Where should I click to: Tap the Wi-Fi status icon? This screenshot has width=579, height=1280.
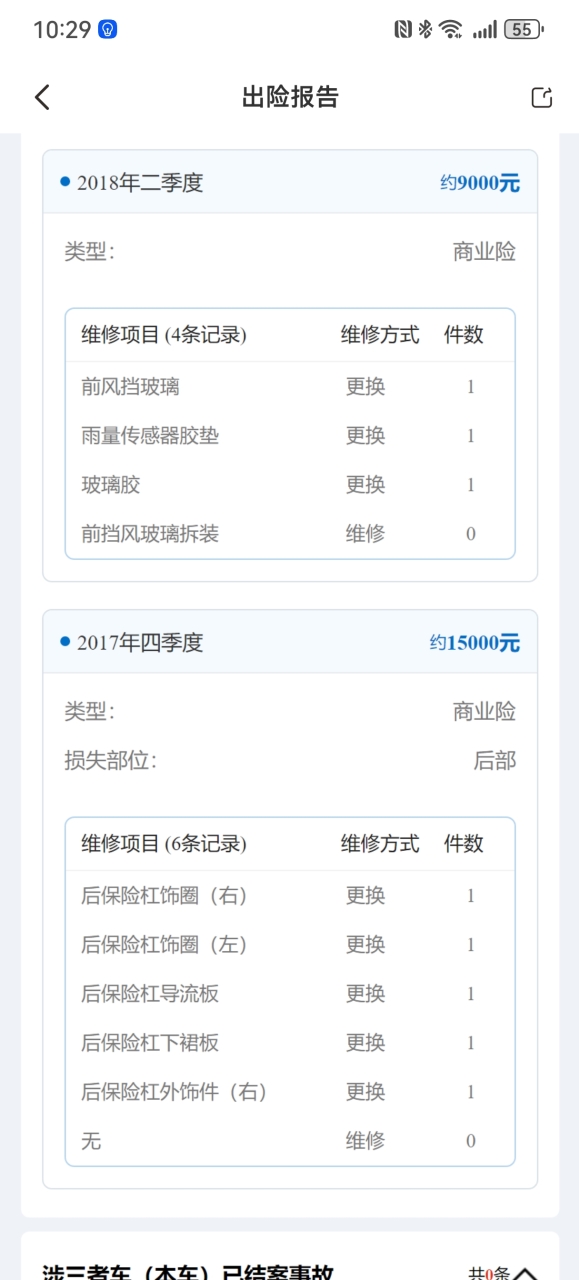[x=452, y=30]
